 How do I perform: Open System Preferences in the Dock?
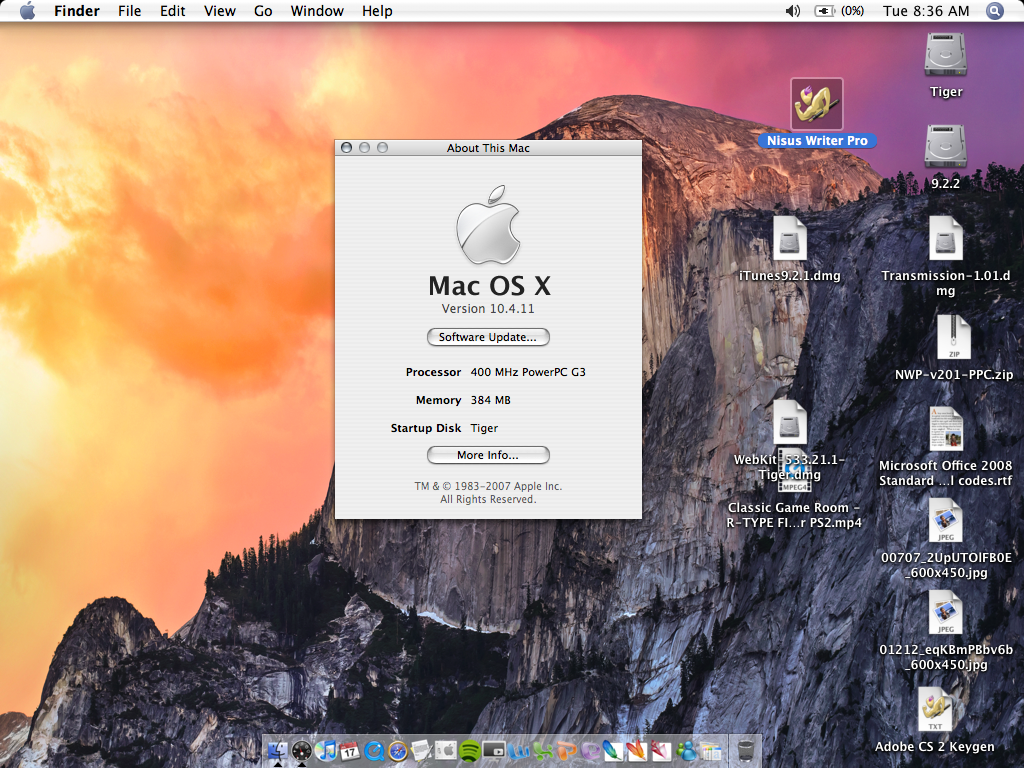[445, 751]
